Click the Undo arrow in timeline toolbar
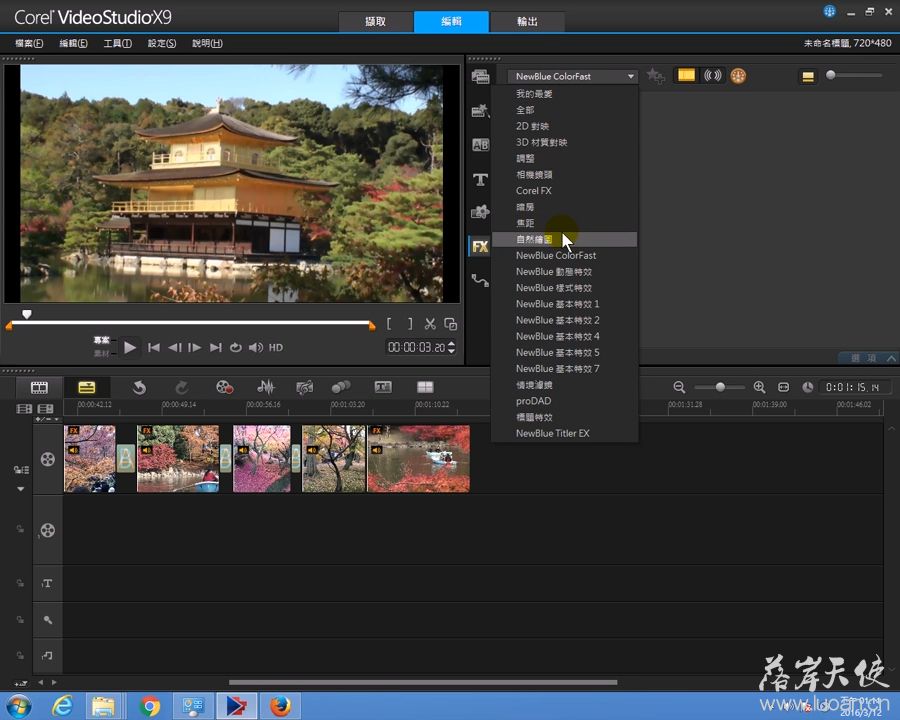This screenshot has height=720, width=900. [x=139, y=388]
